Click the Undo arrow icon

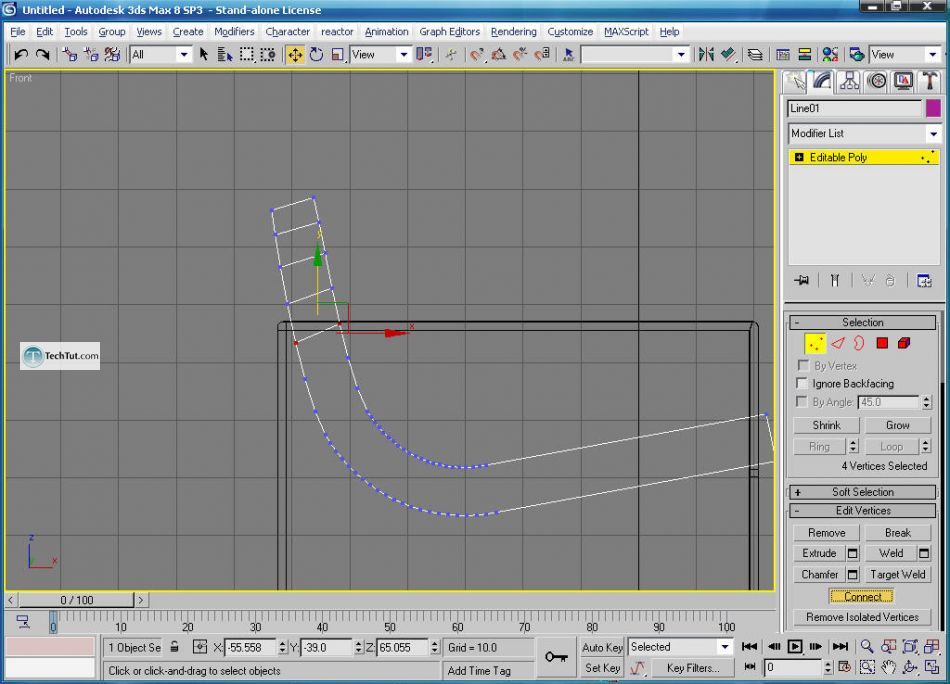click(21, 55)
